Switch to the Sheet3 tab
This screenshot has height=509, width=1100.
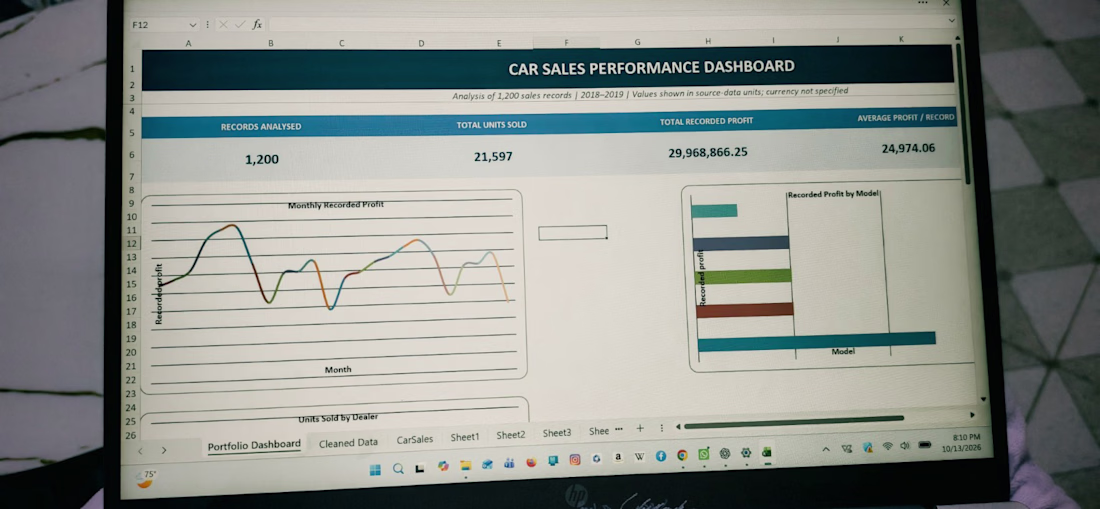(557, 433)
